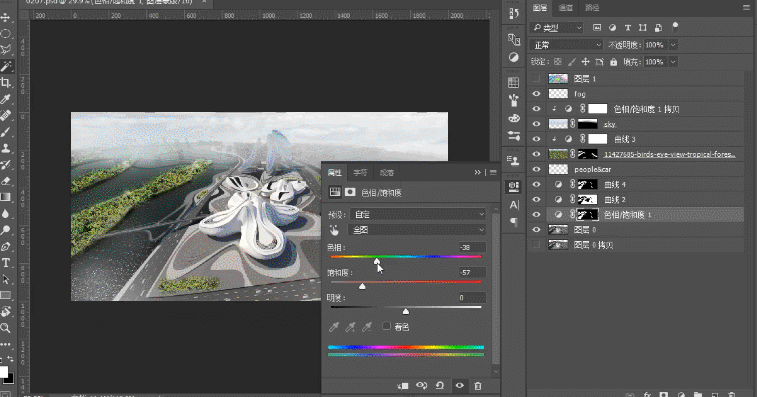The height and width of the screenshot is (397, 757).
Task: Toggle the layer filter on/off switch
Action: pos(675,27)
